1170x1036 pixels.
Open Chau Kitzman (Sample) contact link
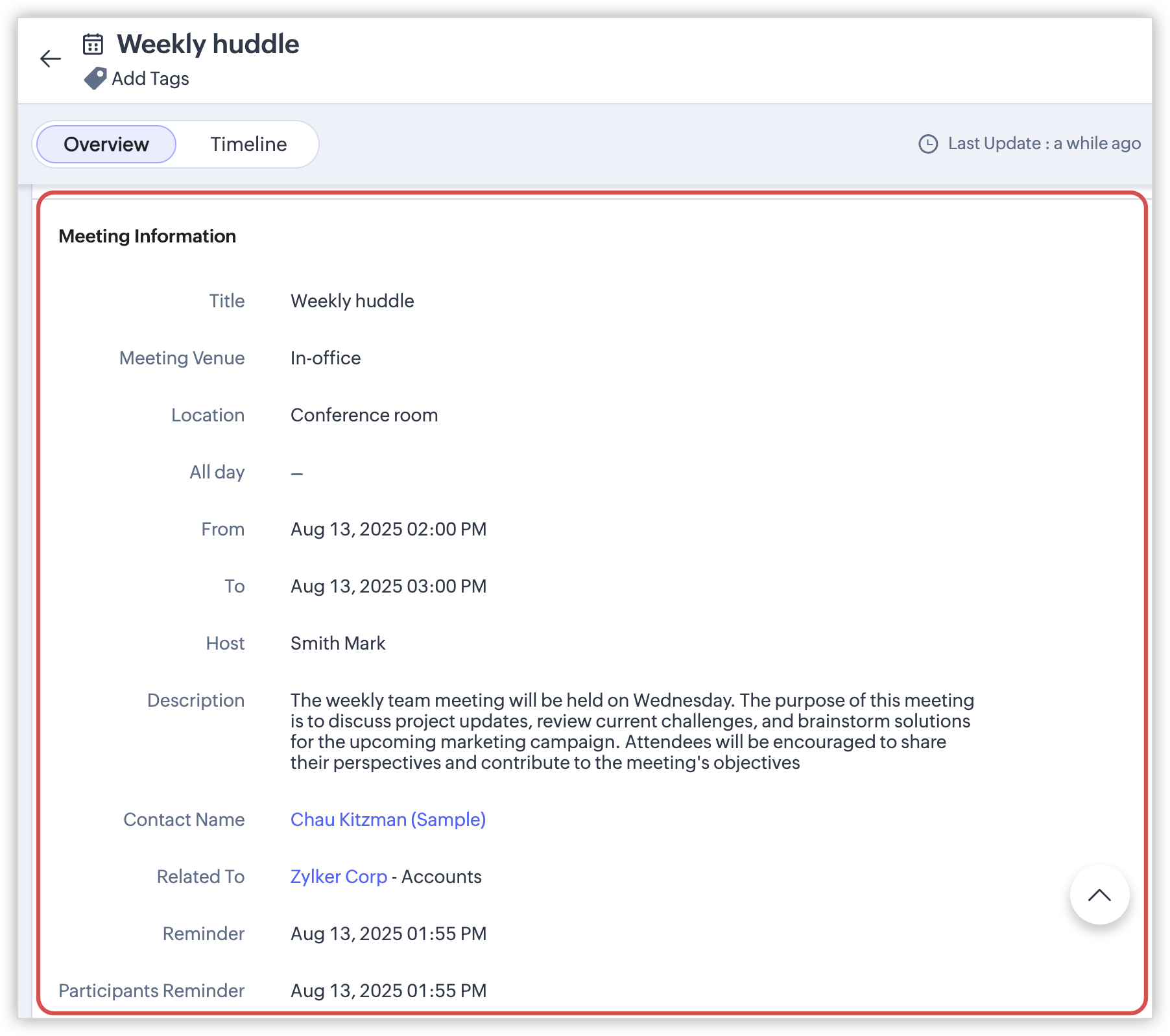[x=388, y=819]
